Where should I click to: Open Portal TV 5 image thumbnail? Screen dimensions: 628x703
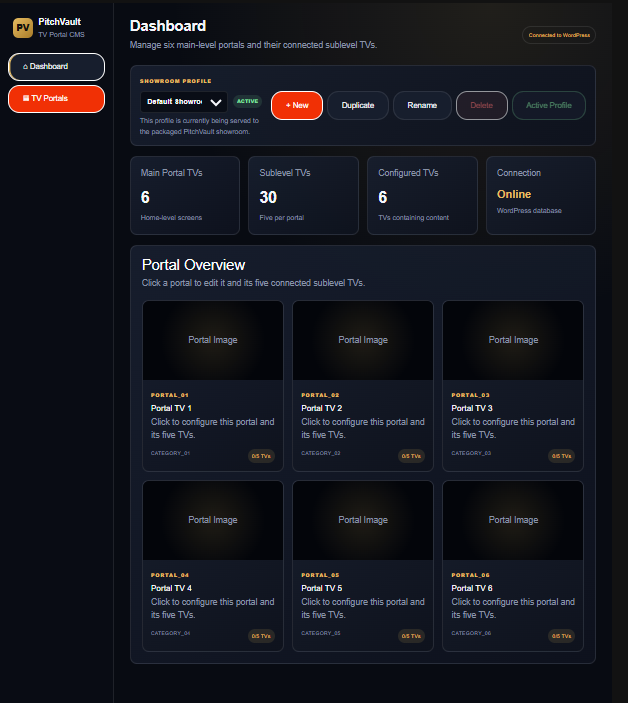tap(363, 520)
